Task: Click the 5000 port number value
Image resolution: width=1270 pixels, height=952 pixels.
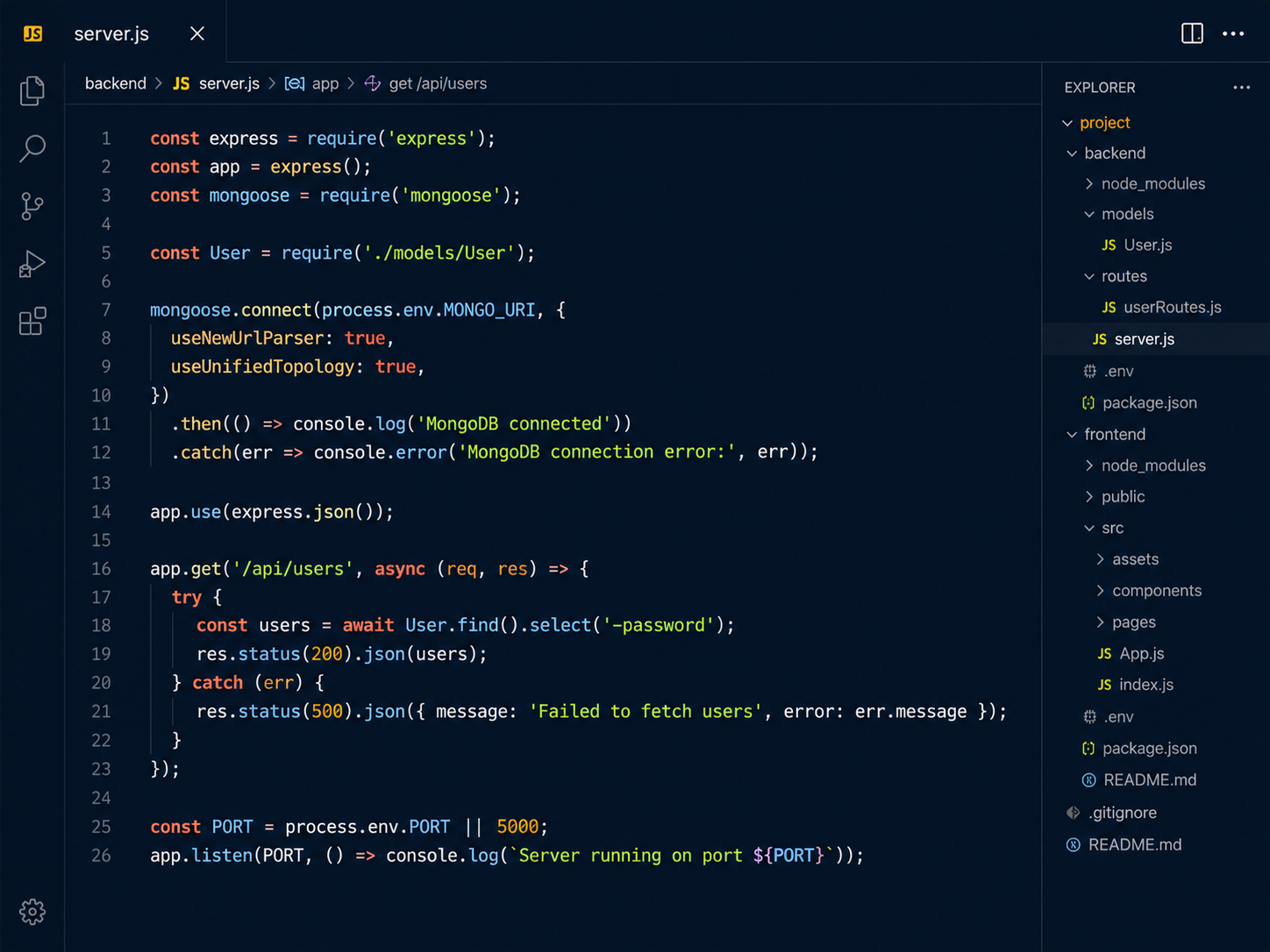Action: (x=517, y=827)
